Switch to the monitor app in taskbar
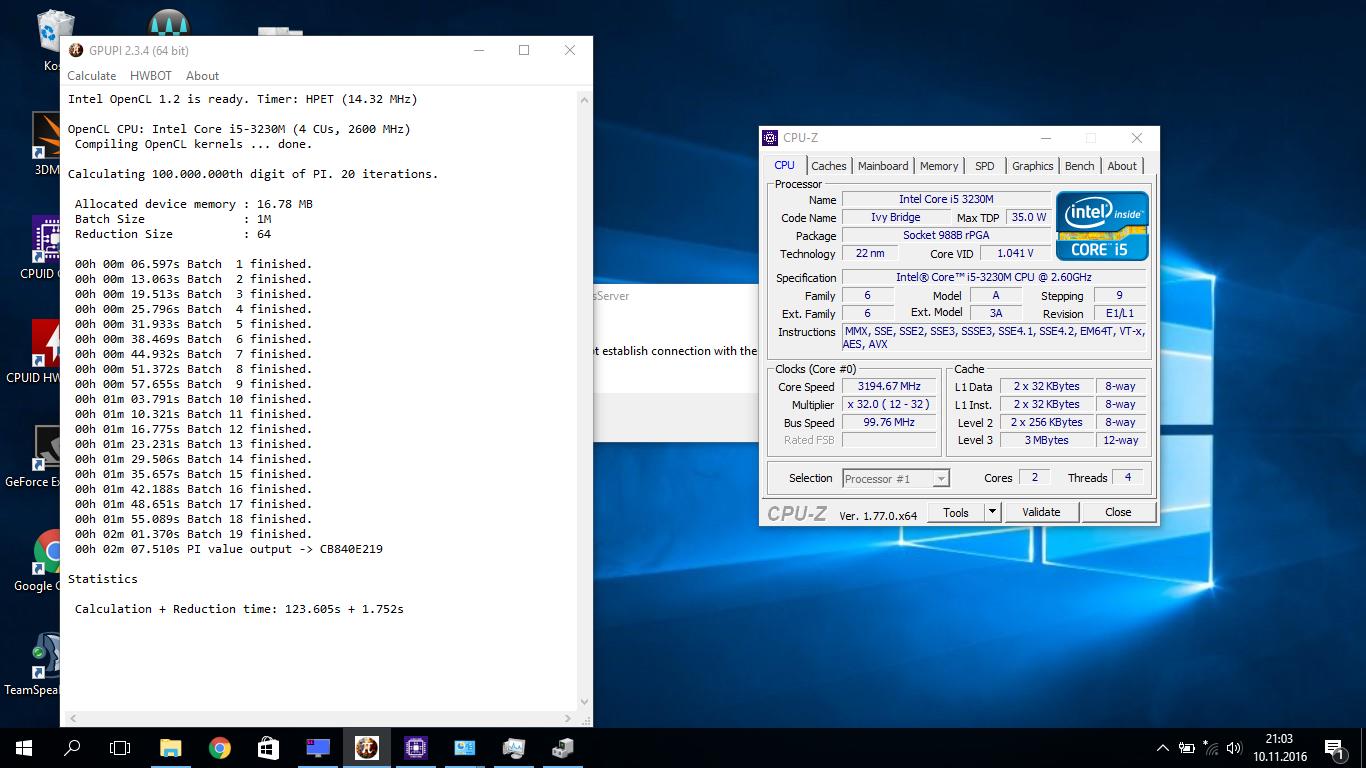 click(318, 747)
